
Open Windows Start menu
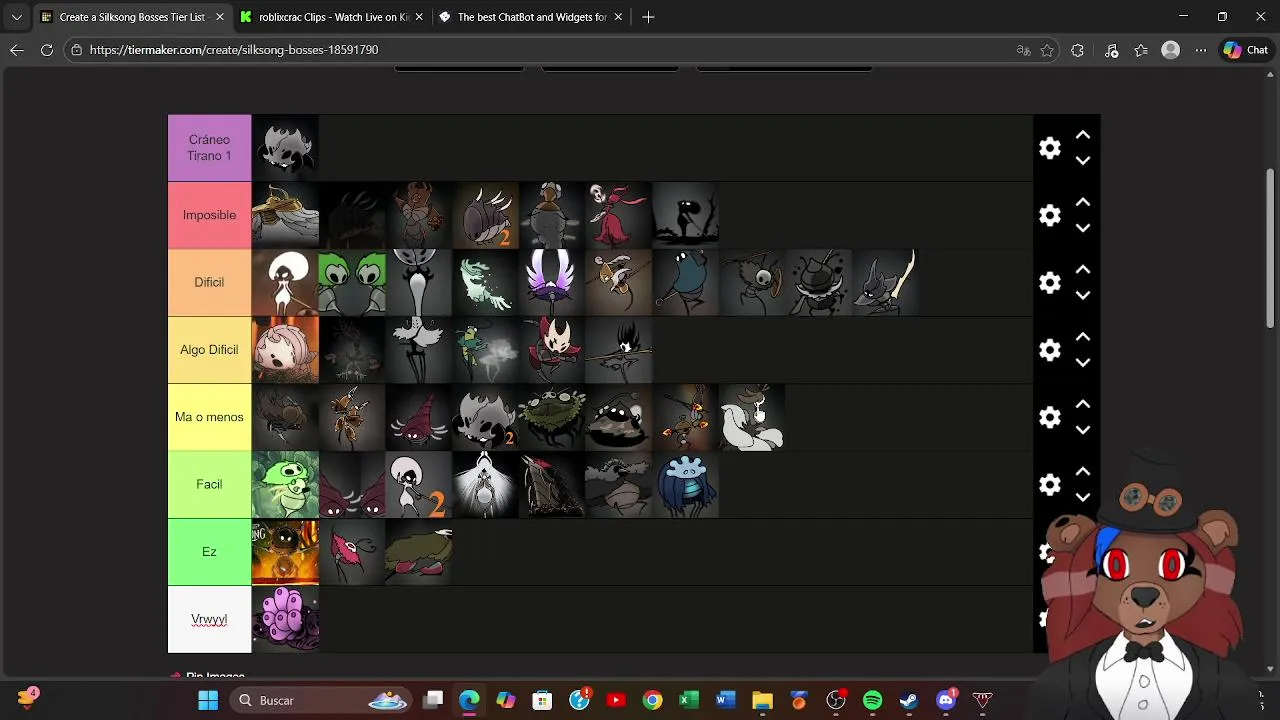click(x=208, y=700)
